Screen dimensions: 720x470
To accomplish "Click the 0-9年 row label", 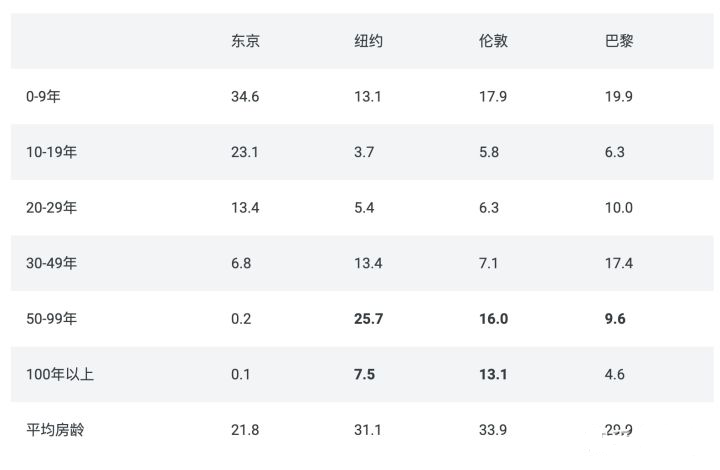I will tap(43, 96).
